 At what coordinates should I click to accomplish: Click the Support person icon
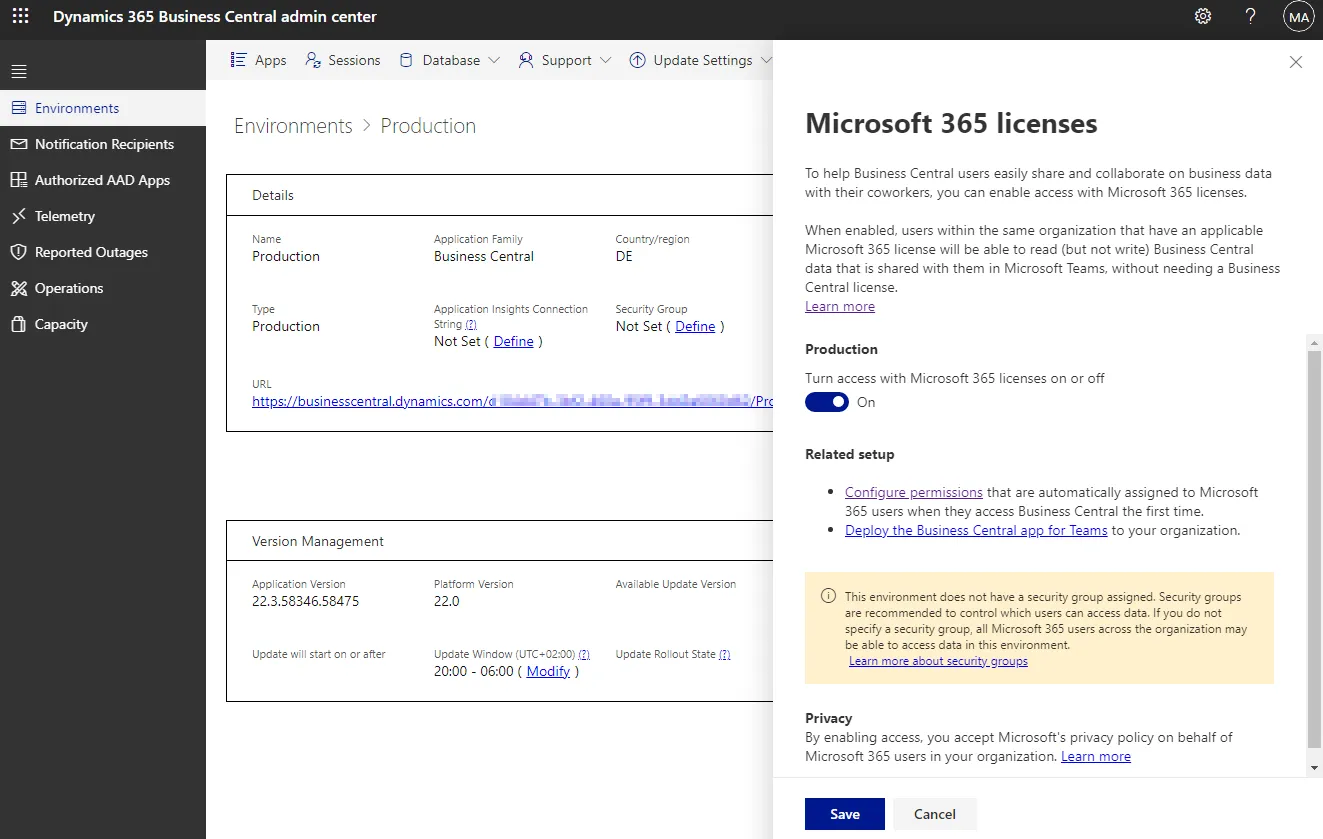[526, 60]
